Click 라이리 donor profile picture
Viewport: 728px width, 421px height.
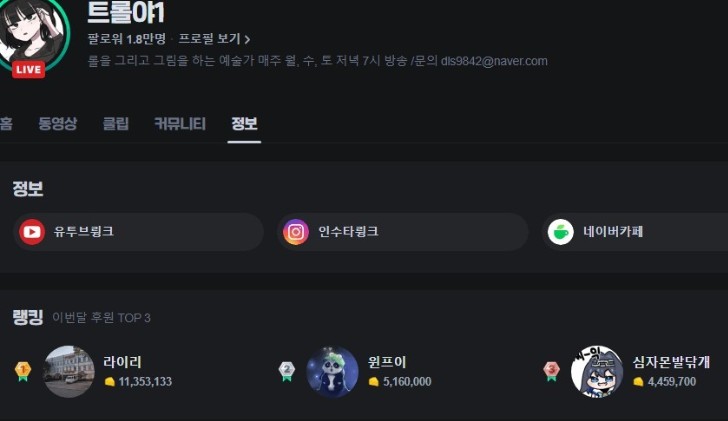point(69,371)
